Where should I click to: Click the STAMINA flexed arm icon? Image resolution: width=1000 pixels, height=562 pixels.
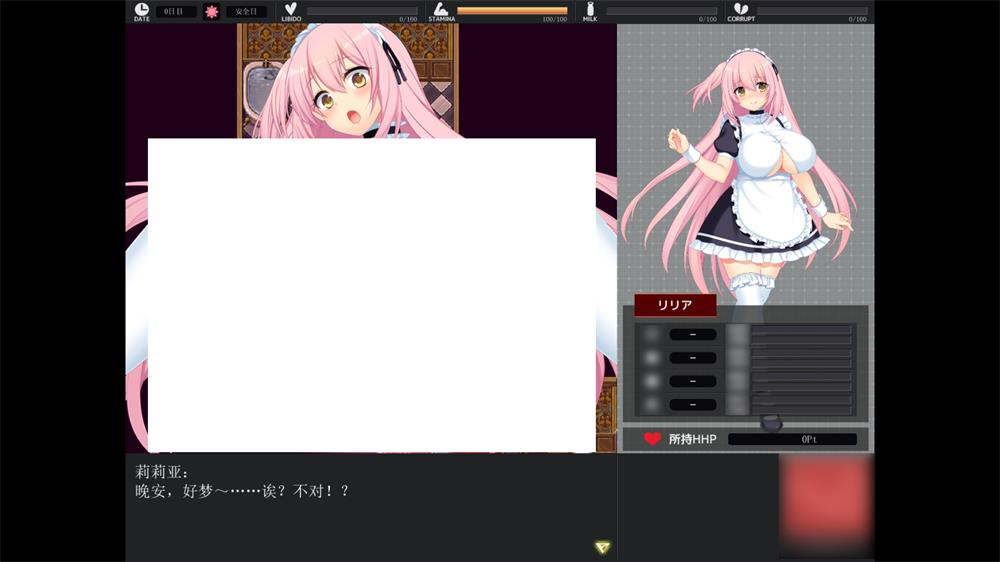tap(440, 9)
